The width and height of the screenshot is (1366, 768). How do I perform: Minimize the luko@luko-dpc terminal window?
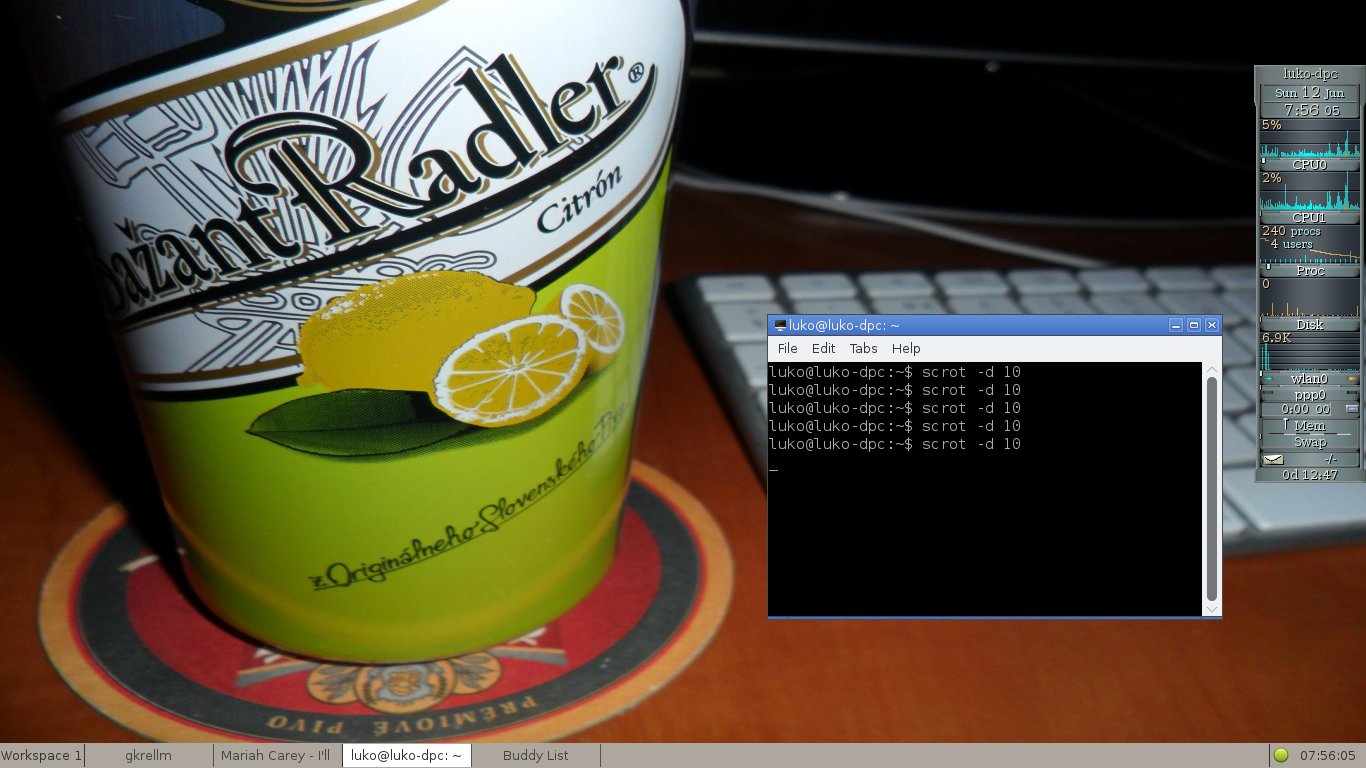click(1176, 325)
